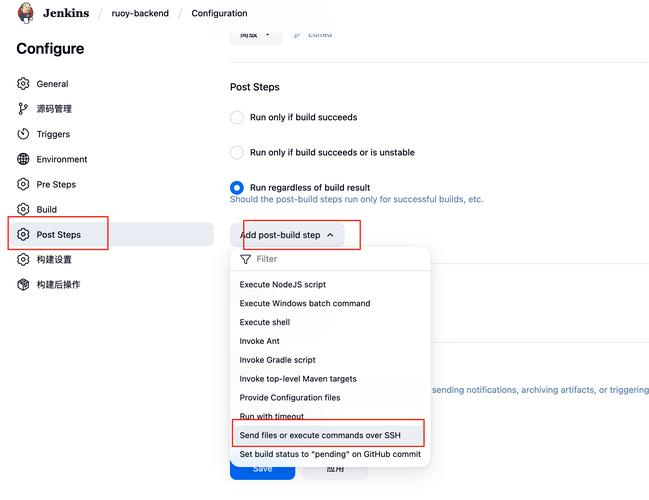Select 'Run regardless of build result' radio
This screenshot has height=500, width=649.
tap(237, 188)
